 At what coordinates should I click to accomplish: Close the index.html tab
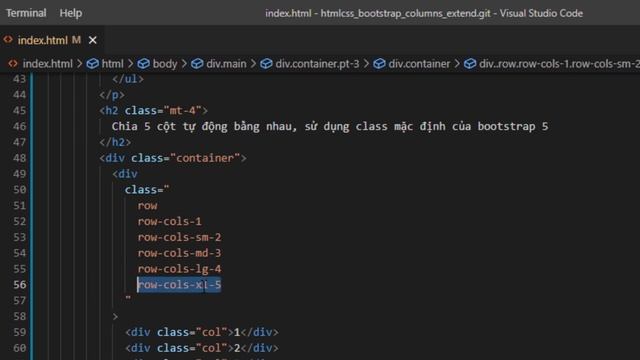pos(93,40)
